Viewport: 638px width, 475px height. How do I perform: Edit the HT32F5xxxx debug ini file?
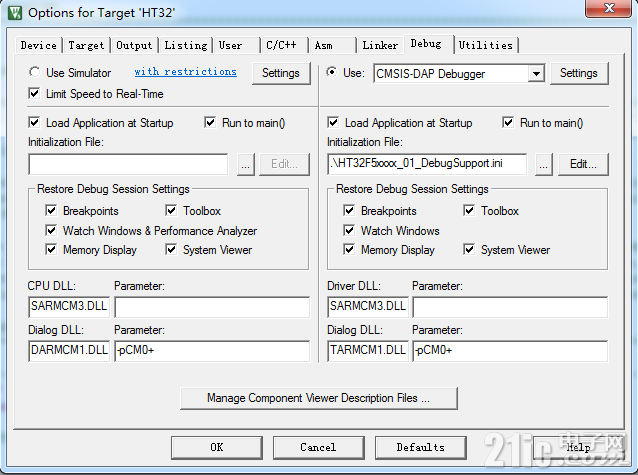tap(583, 164)
